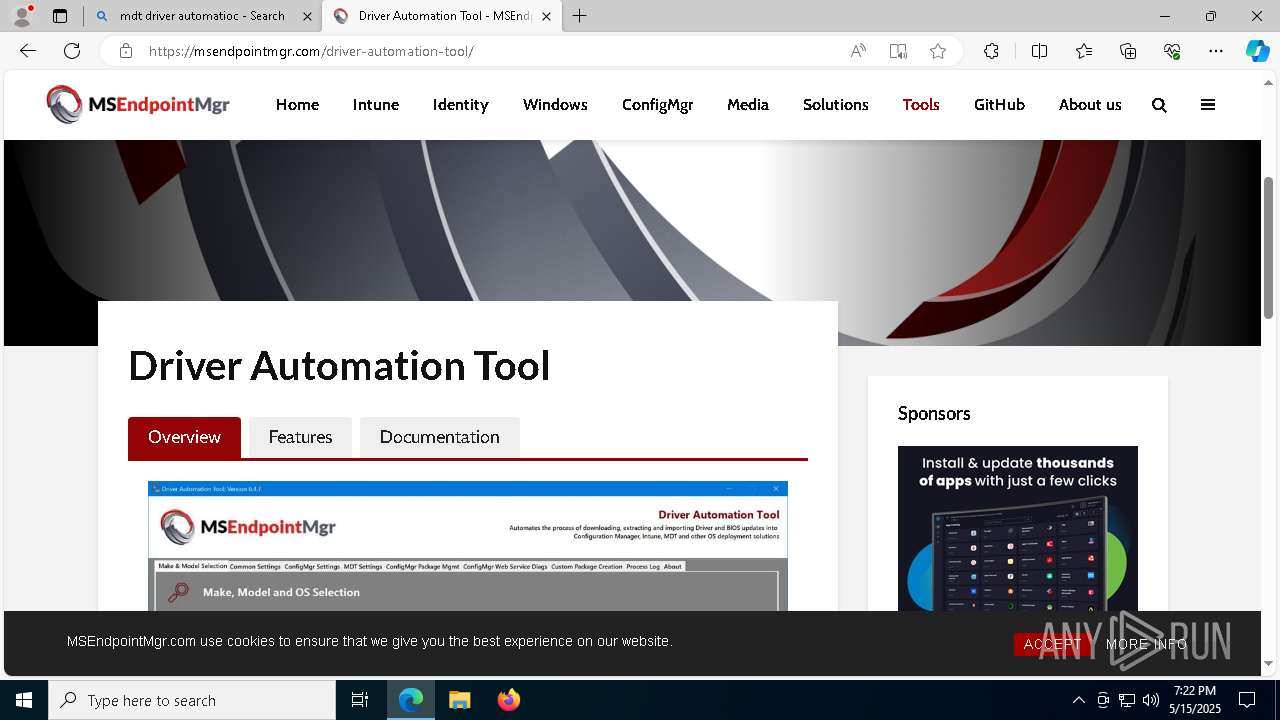Click the Edge profile avatar icon
The width and height of the screenshot is (1280, 720).
pyautogui.click(x=22, y=16)
